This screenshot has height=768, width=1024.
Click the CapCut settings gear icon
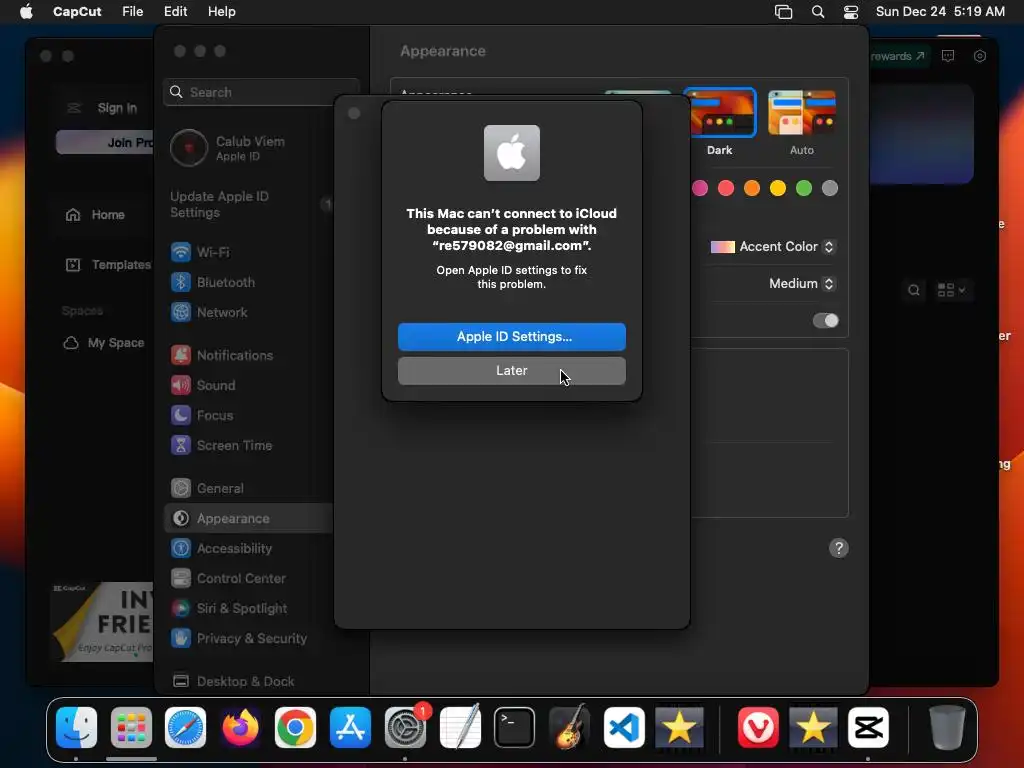(980, 56)
